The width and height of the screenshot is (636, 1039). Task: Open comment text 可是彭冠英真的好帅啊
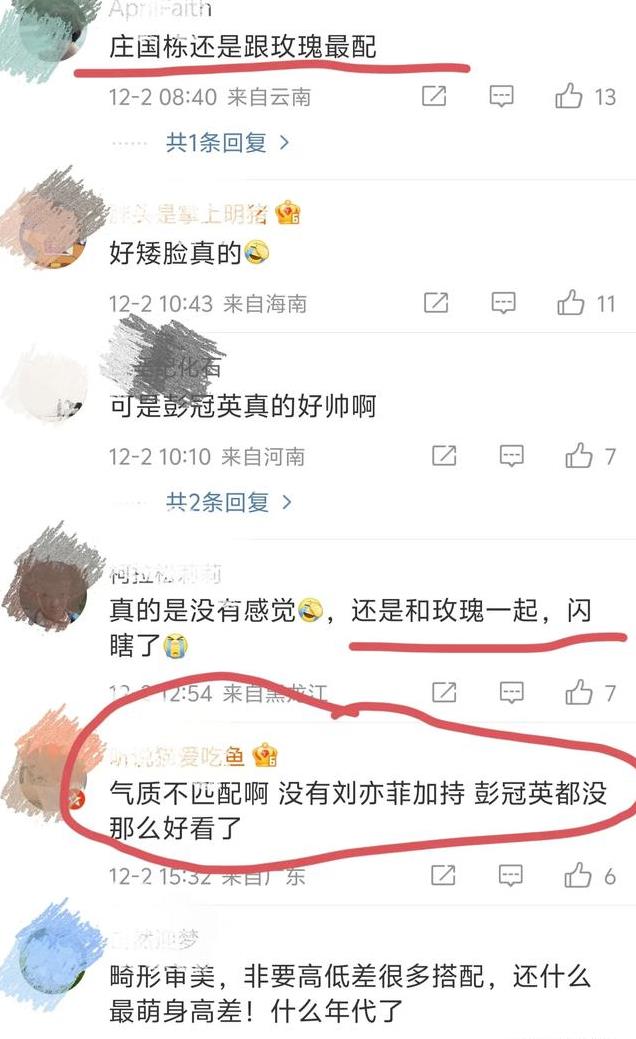point(243,406)
